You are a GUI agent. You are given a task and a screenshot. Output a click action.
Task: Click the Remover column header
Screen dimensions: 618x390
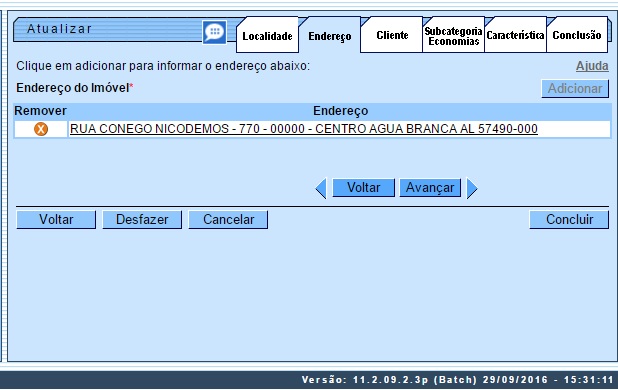[40, 111]
